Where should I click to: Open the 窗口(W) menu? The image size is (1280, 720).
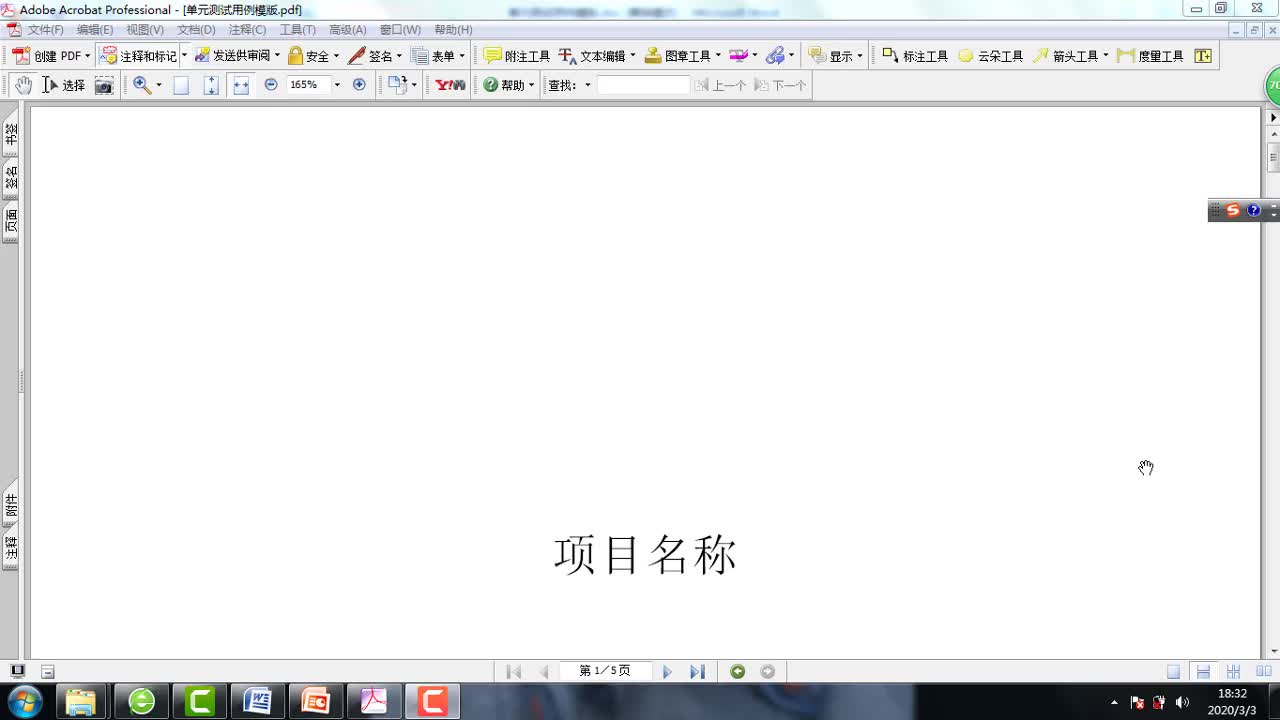tap(400, 30)
